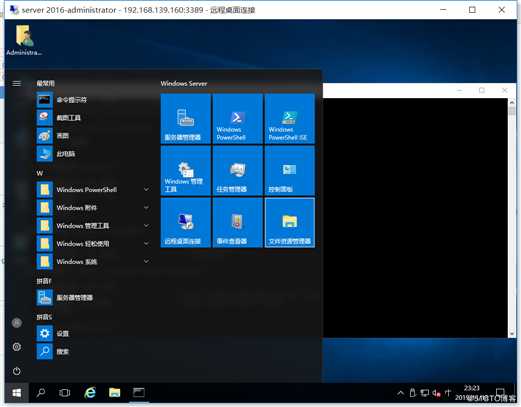Click the USB safely-remove tray icon
Image resolution: width=521 pixels, height=407 pixels.
[413, 393]
